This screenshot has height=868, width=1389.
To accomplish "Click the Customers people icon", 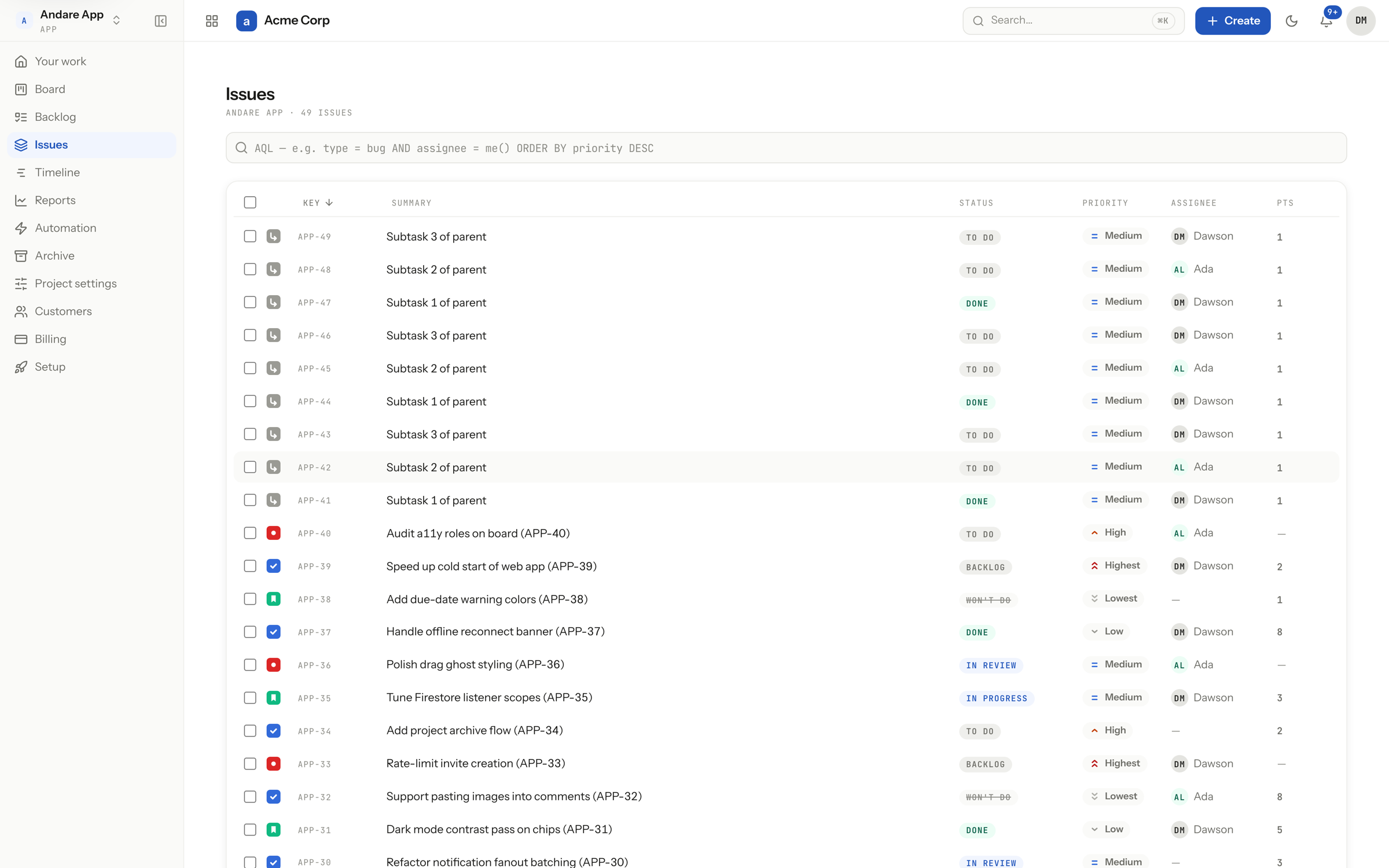I will (x=21, y=311).
